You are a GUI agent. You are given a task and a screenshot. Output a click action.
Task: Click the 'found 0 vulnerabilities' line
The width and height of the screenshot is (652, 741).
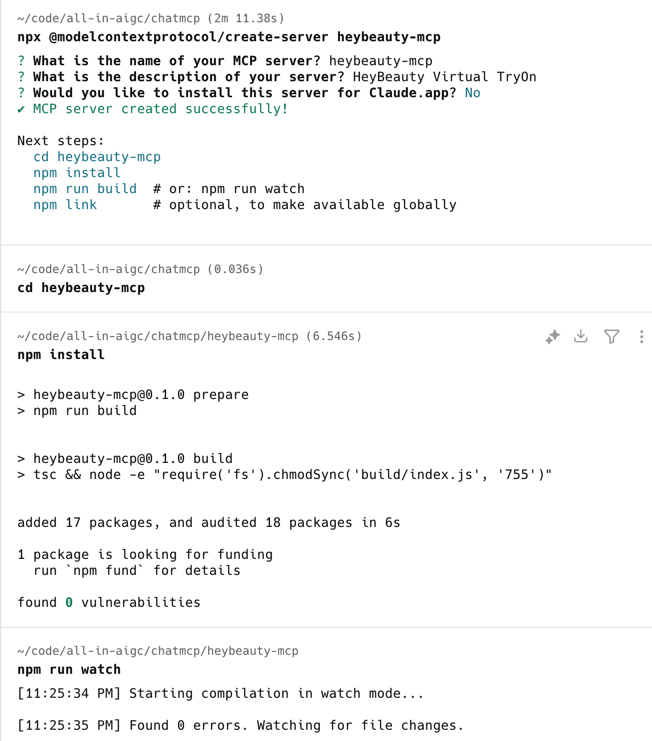coord(108,603)
